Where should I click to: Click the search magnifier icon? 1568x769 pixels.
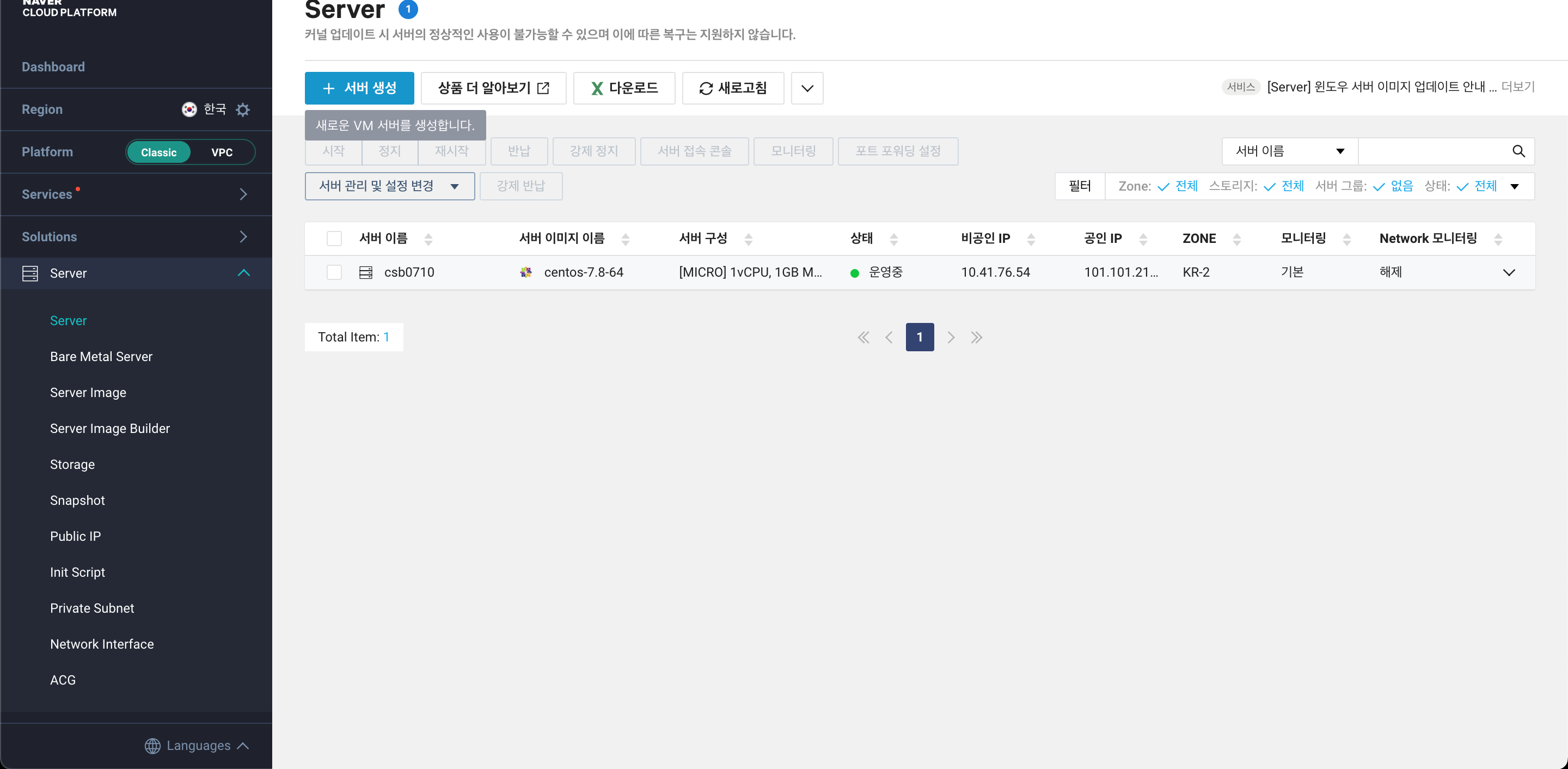[1518, 151]
